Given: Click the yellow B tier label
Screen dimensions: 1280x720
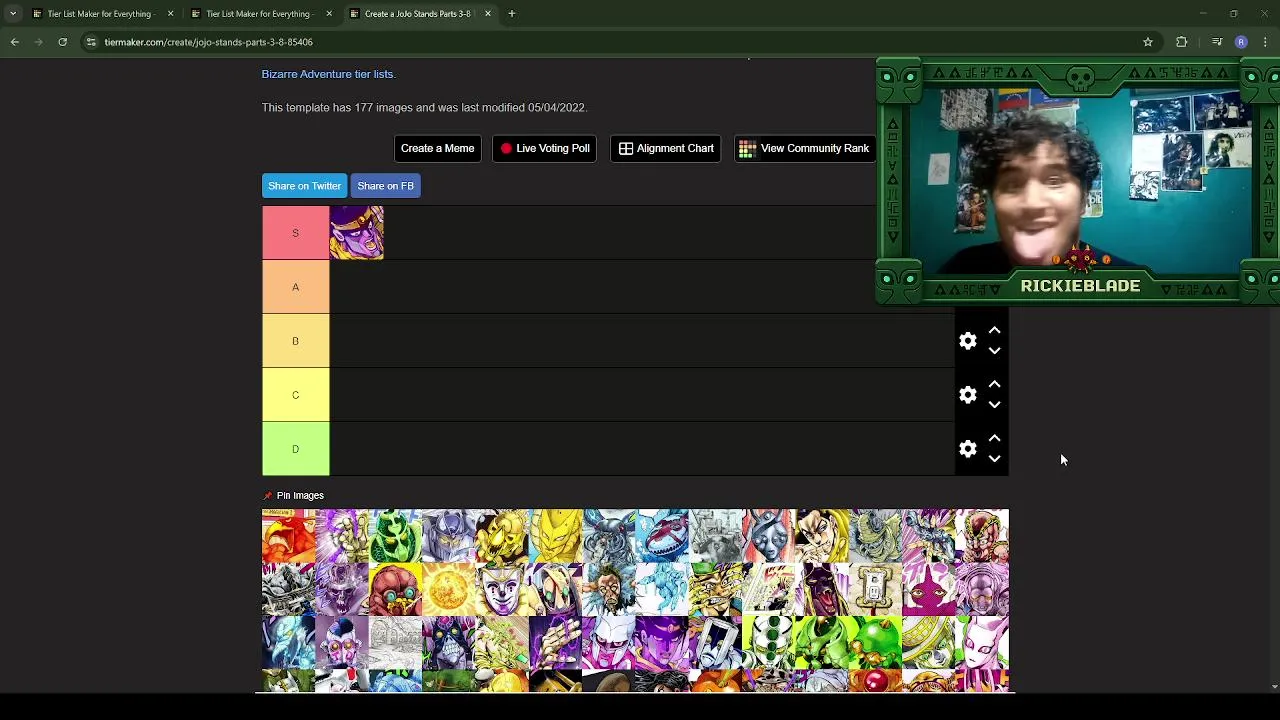Looking at the screenshot, I should pyautogui.click(x=295, y=341).
